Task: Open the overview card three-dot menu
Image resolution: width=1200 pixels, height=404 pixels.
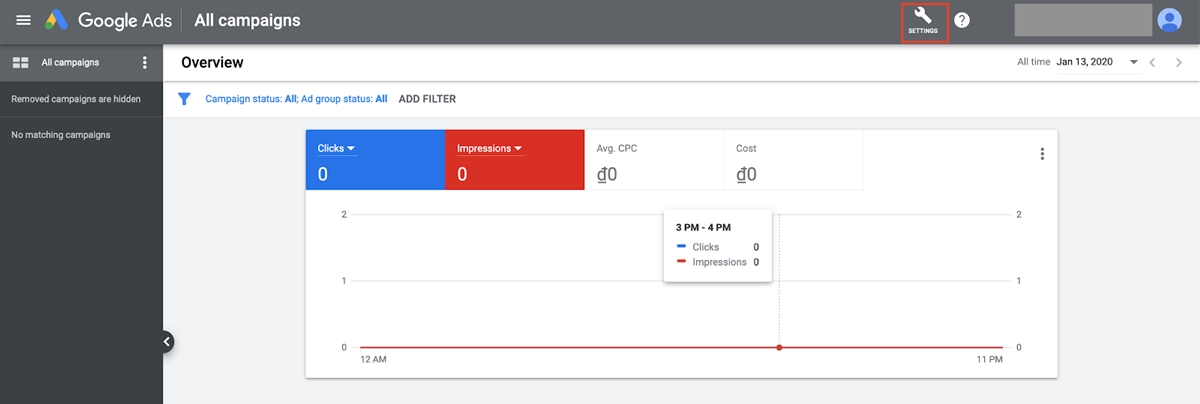Action: 1042,154
